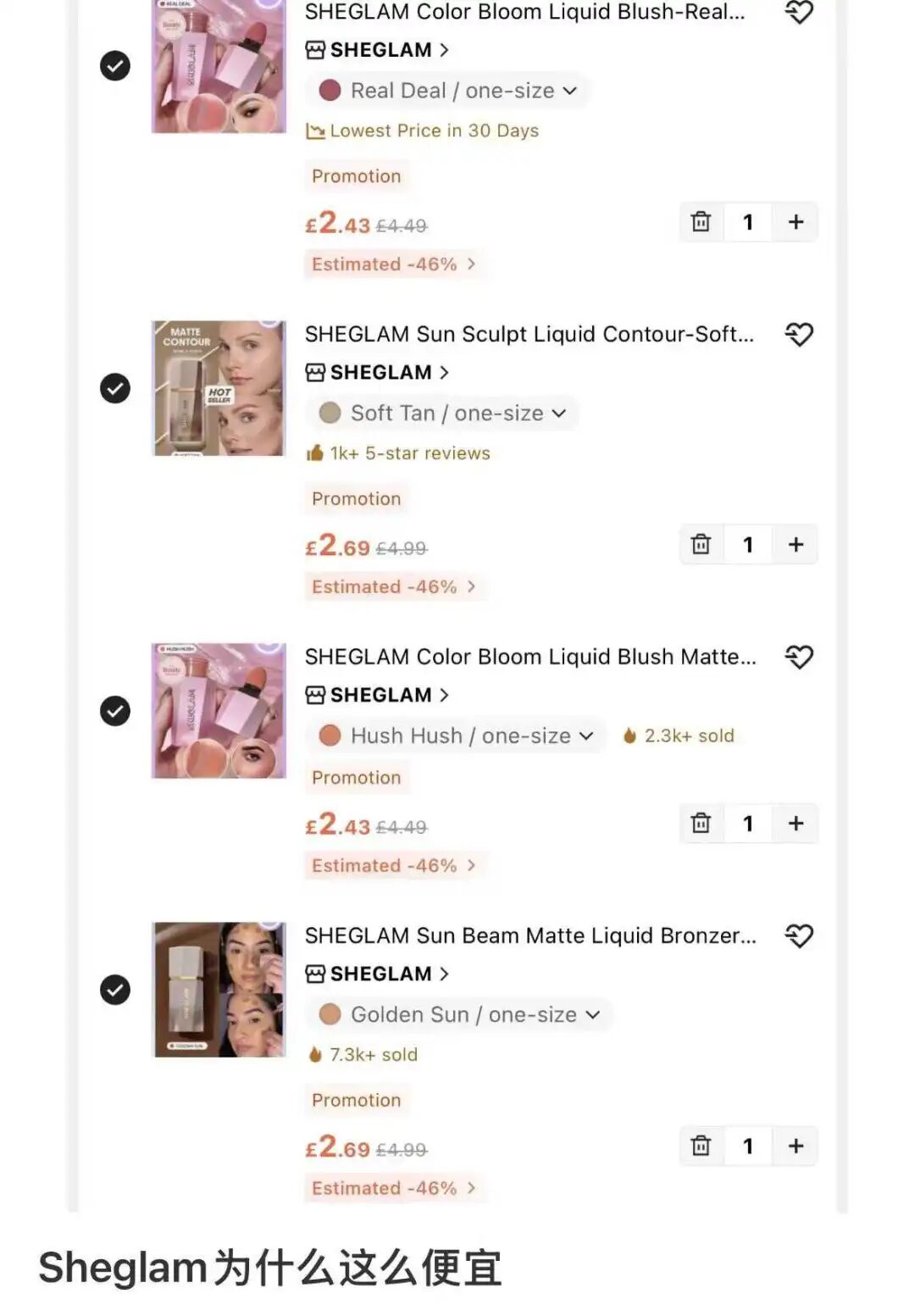This screenshot has height=1316, width=915.
Task: View Estimated -46% details for the Hush Hush blush
Action: 394,865
